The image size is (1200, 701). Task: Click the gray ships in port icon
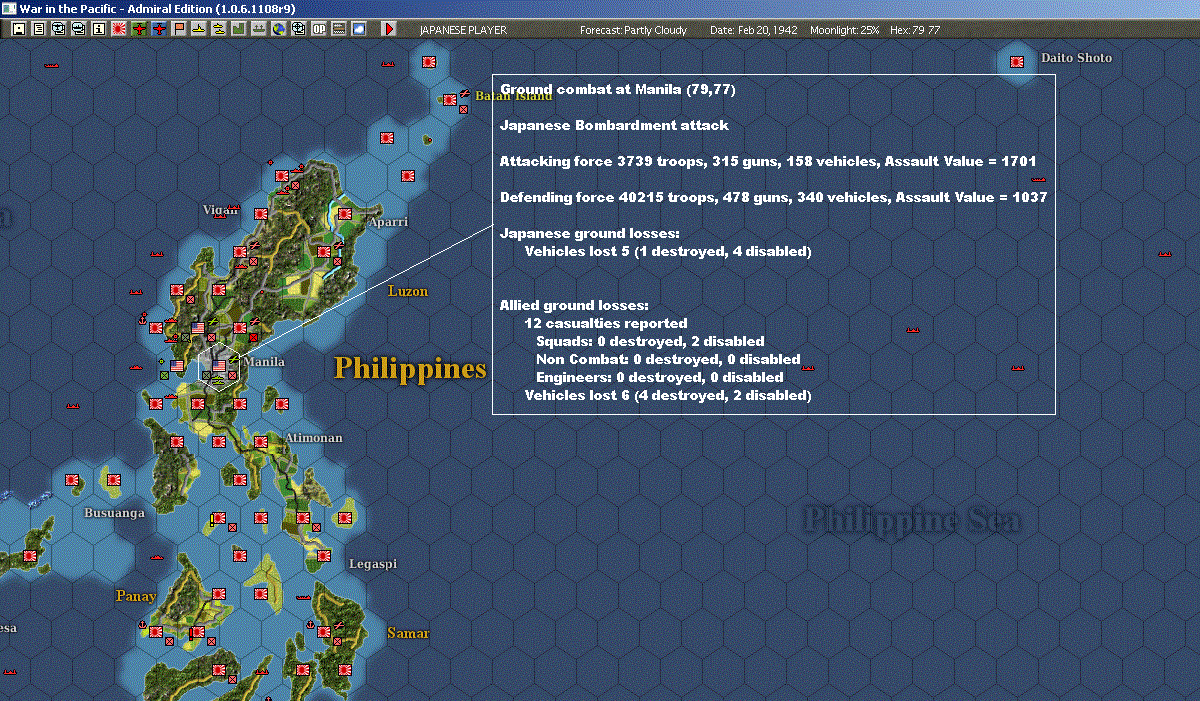coord(258,29)
